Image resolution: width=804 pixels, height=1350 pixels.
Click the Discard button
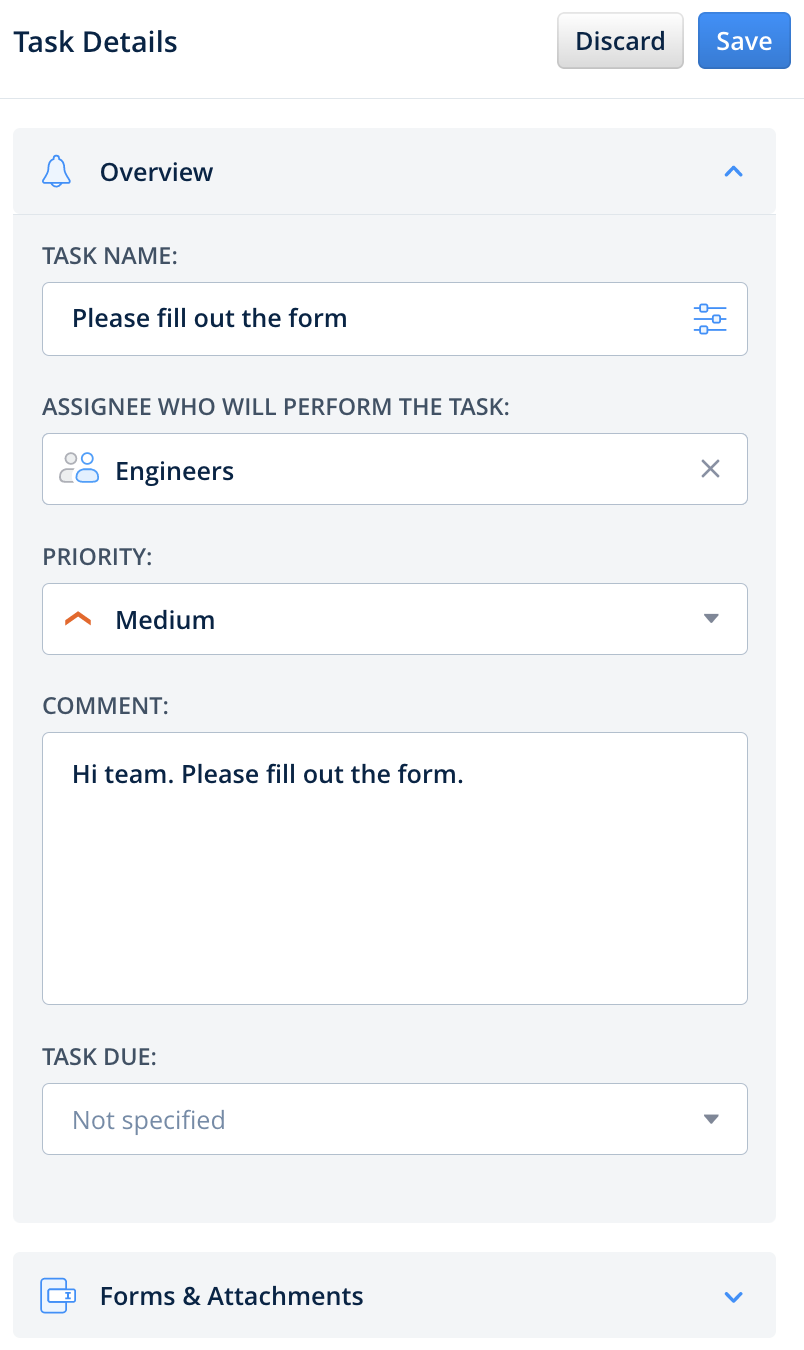coord(620,40)
